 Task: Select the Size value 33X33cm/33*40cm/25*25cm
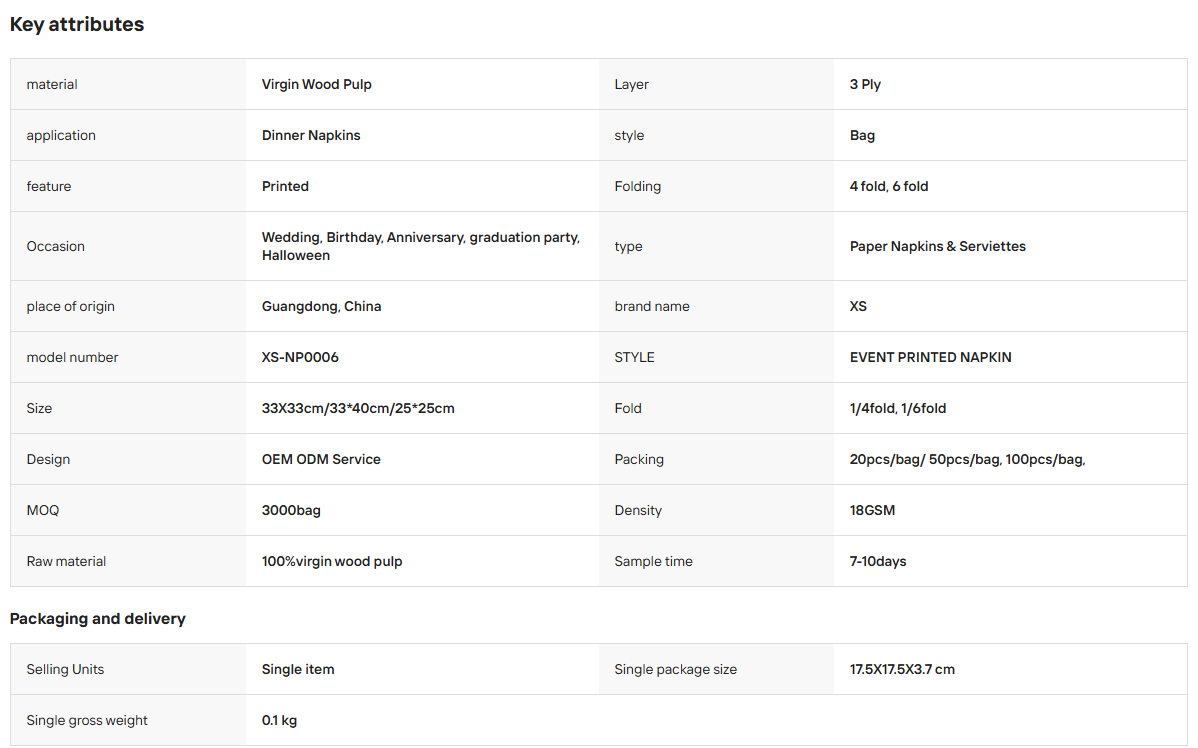click(358, 408)
